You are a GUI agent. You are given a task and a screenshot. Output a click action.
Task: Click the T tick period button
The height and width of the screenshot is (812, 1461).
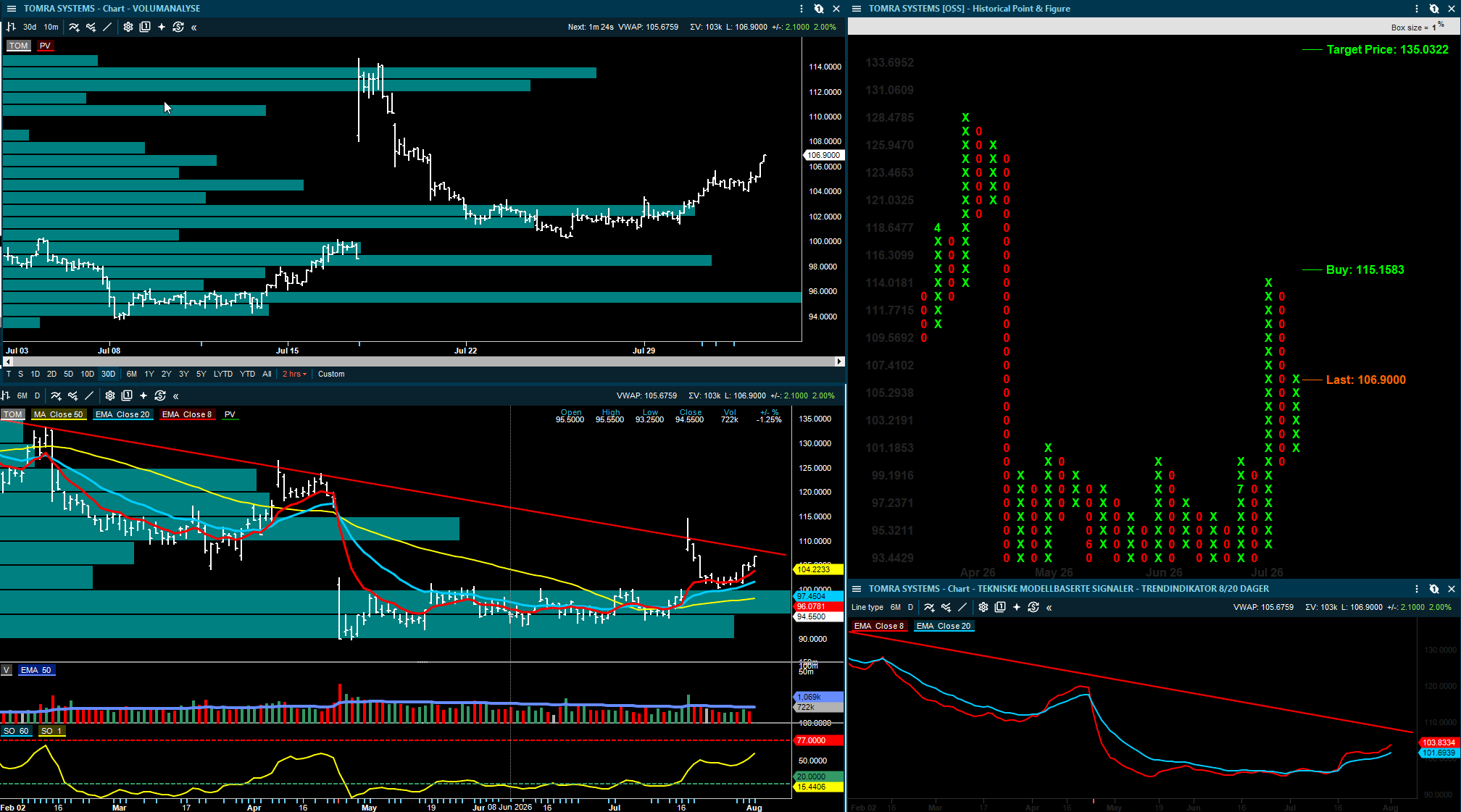tap(9, 374)
